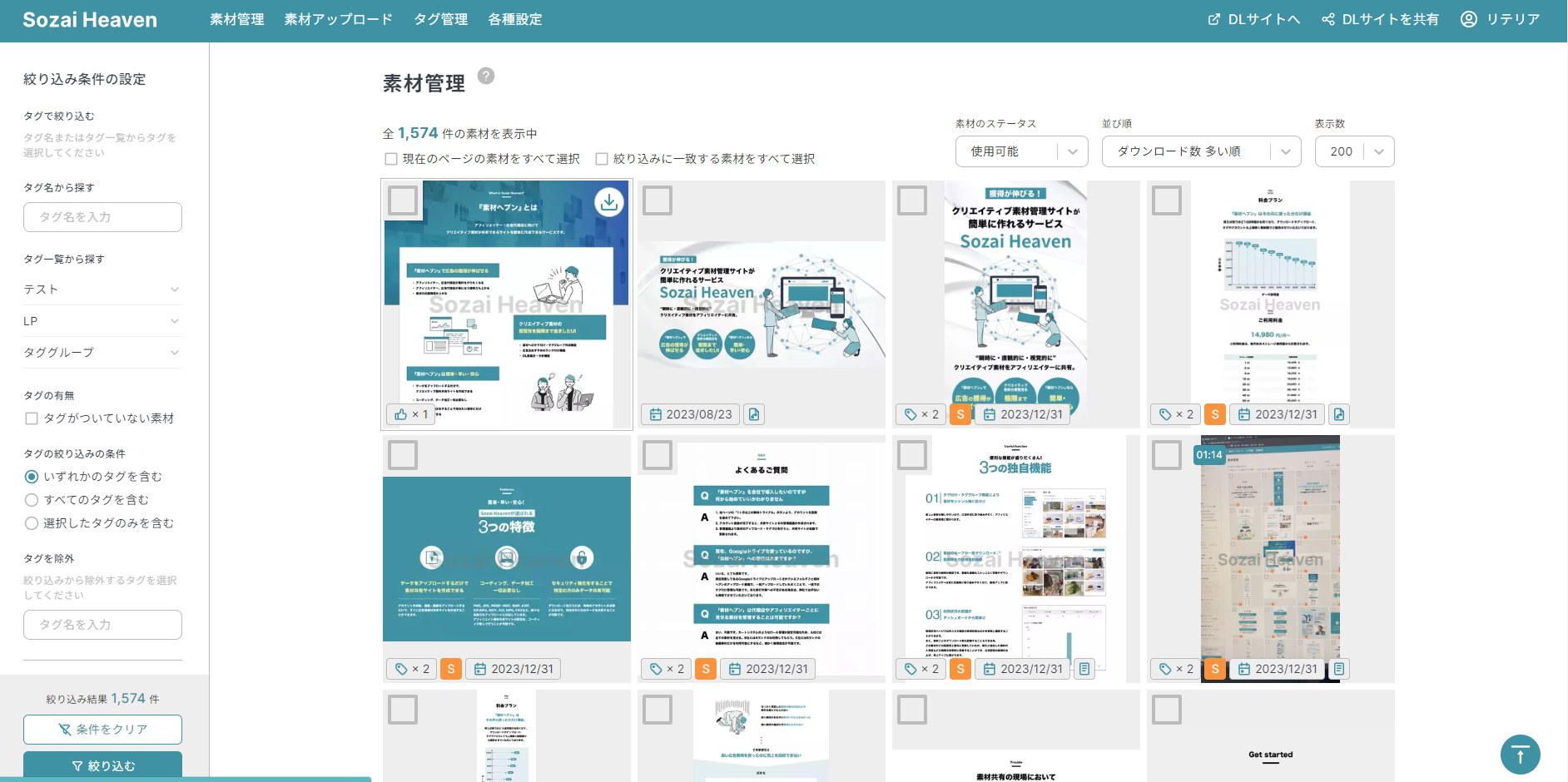Tick checkbox on よくあるご質問 card
Screen dimensions: 1568x782
tap(657, 455)
